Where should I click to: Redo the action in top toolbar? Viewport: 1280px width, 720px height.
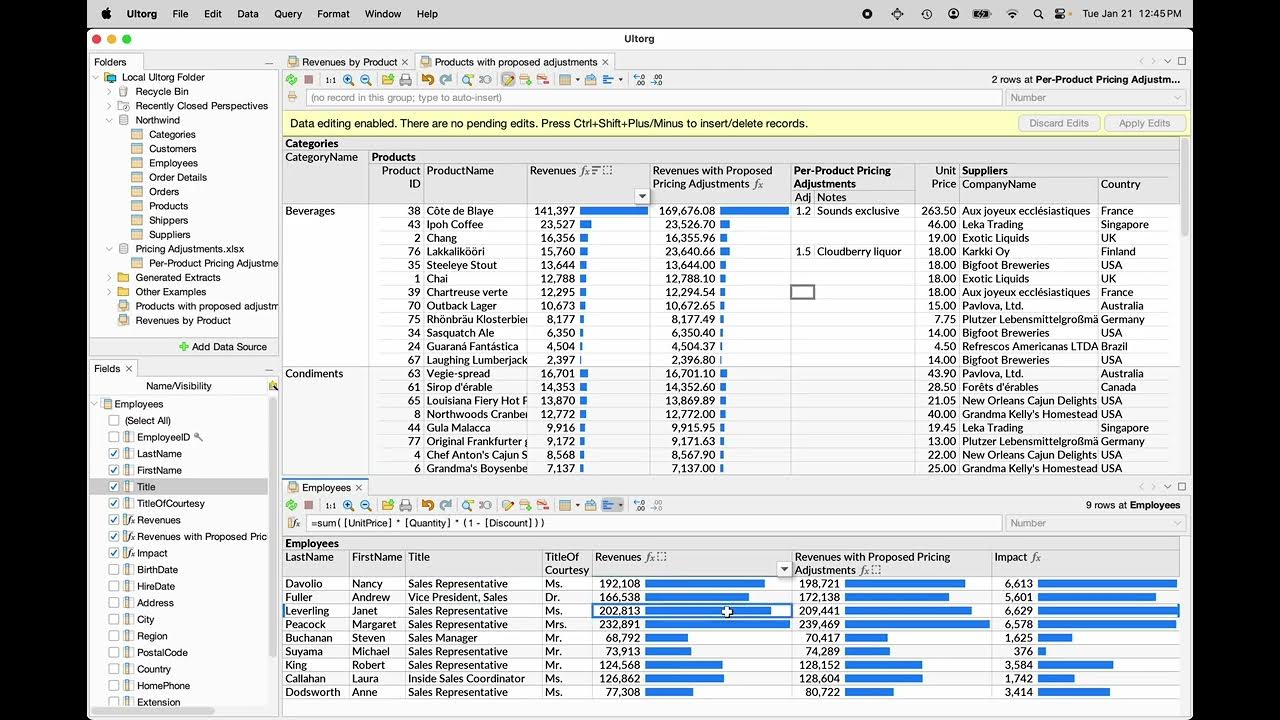tap(445, 80)
